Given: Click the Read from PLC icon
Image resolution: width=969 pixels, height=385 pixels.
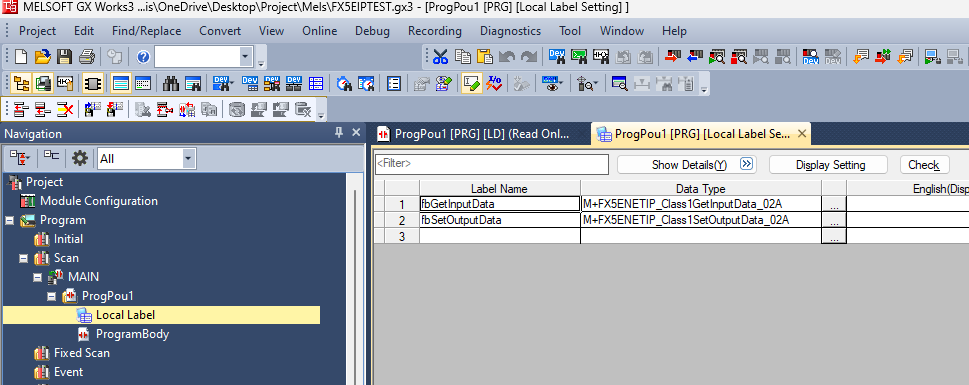Looking at the screenshot, I should (x=695, y=57).
